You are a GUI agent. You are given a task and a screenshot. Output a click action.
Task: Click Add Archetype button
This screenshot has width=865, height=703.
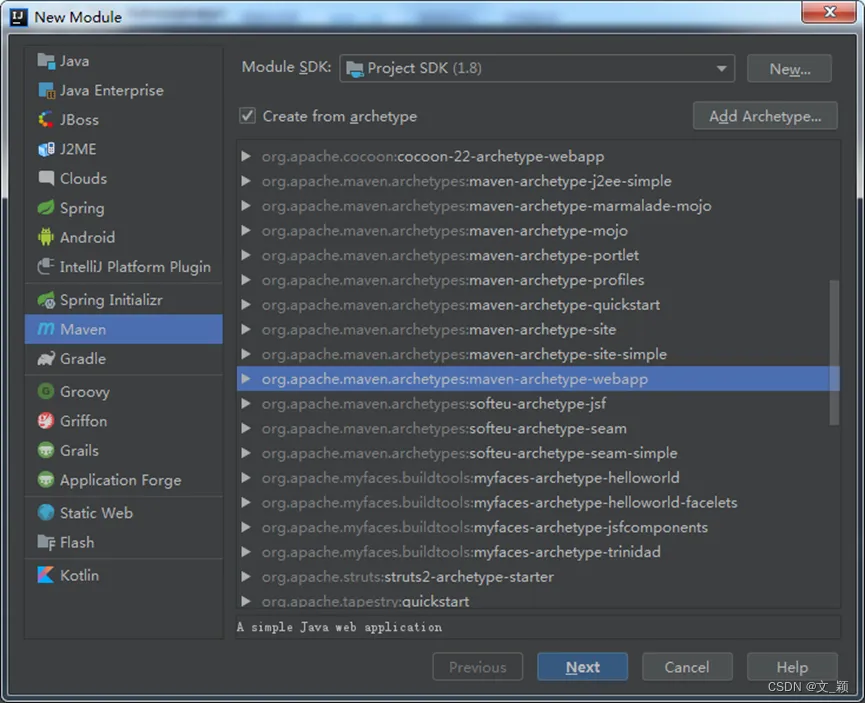point(765,116)
